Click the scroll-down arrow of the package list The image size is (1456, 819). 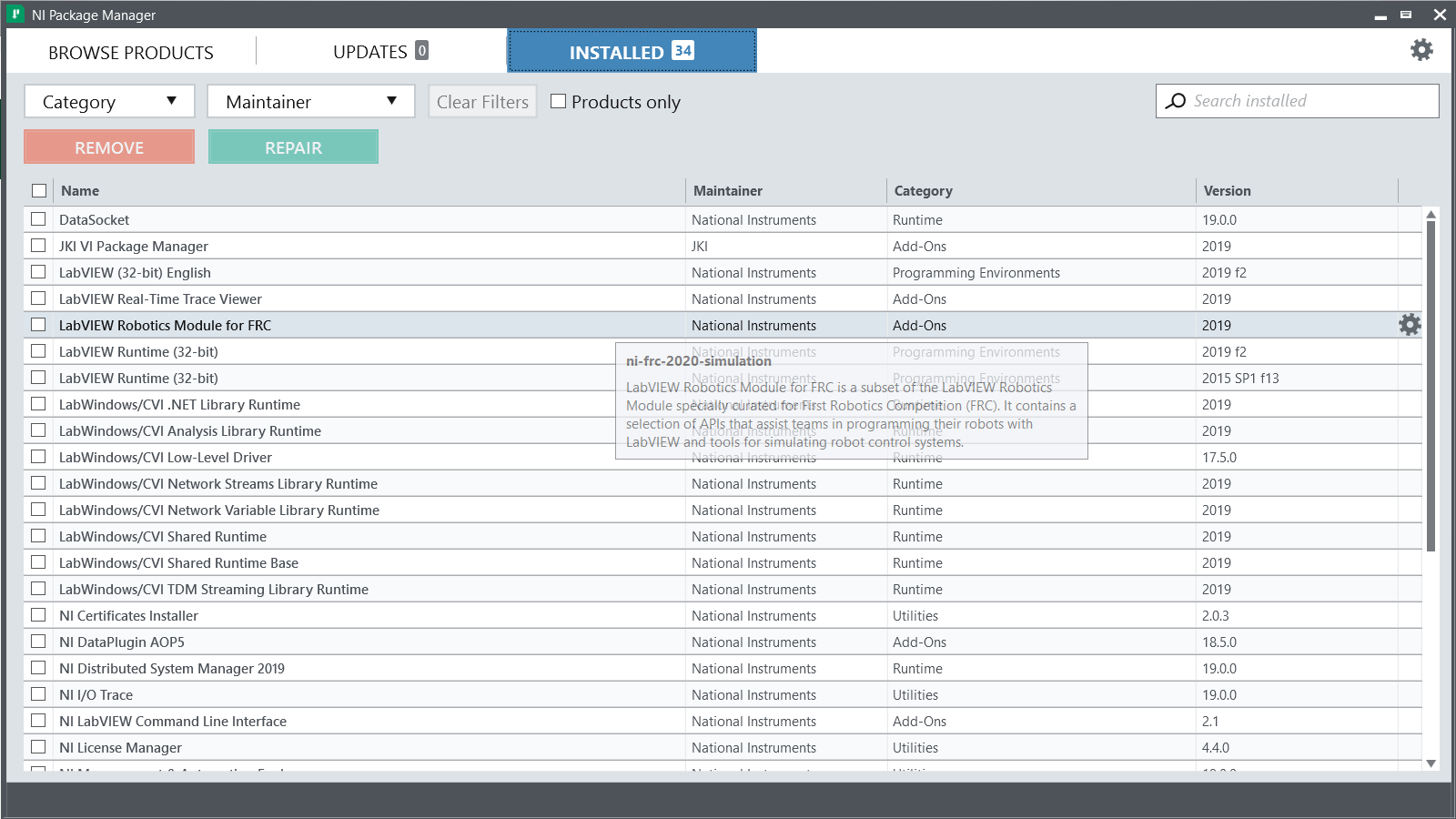pyautogui.click(x=1431, y=763)
